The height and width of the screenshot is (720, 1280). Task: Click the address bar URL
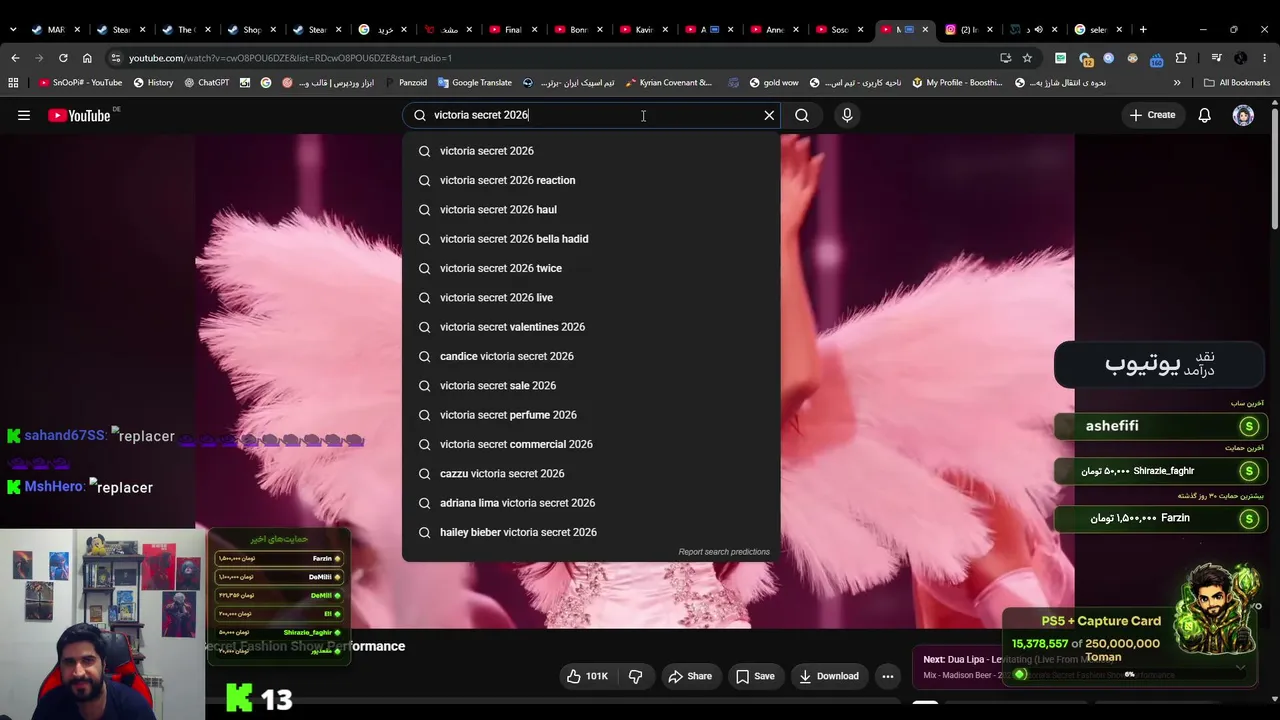(290, 58)
